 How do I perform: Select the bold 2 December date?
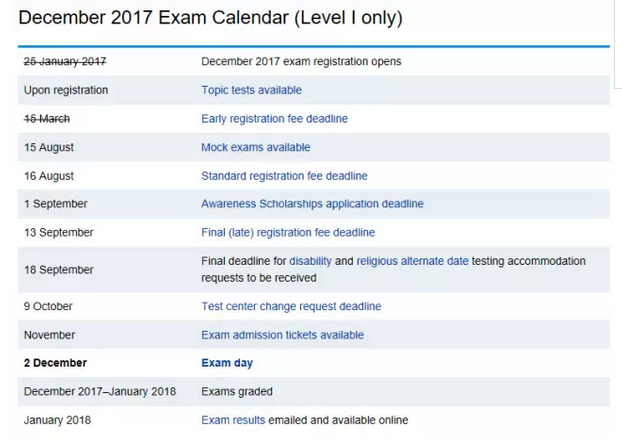[55, 363]
